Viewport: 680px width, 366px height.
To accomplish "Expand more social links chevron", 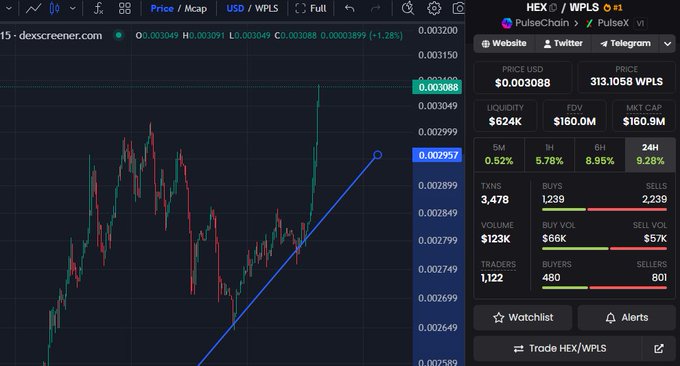I will pyautogui.click(x=667, y=43).
